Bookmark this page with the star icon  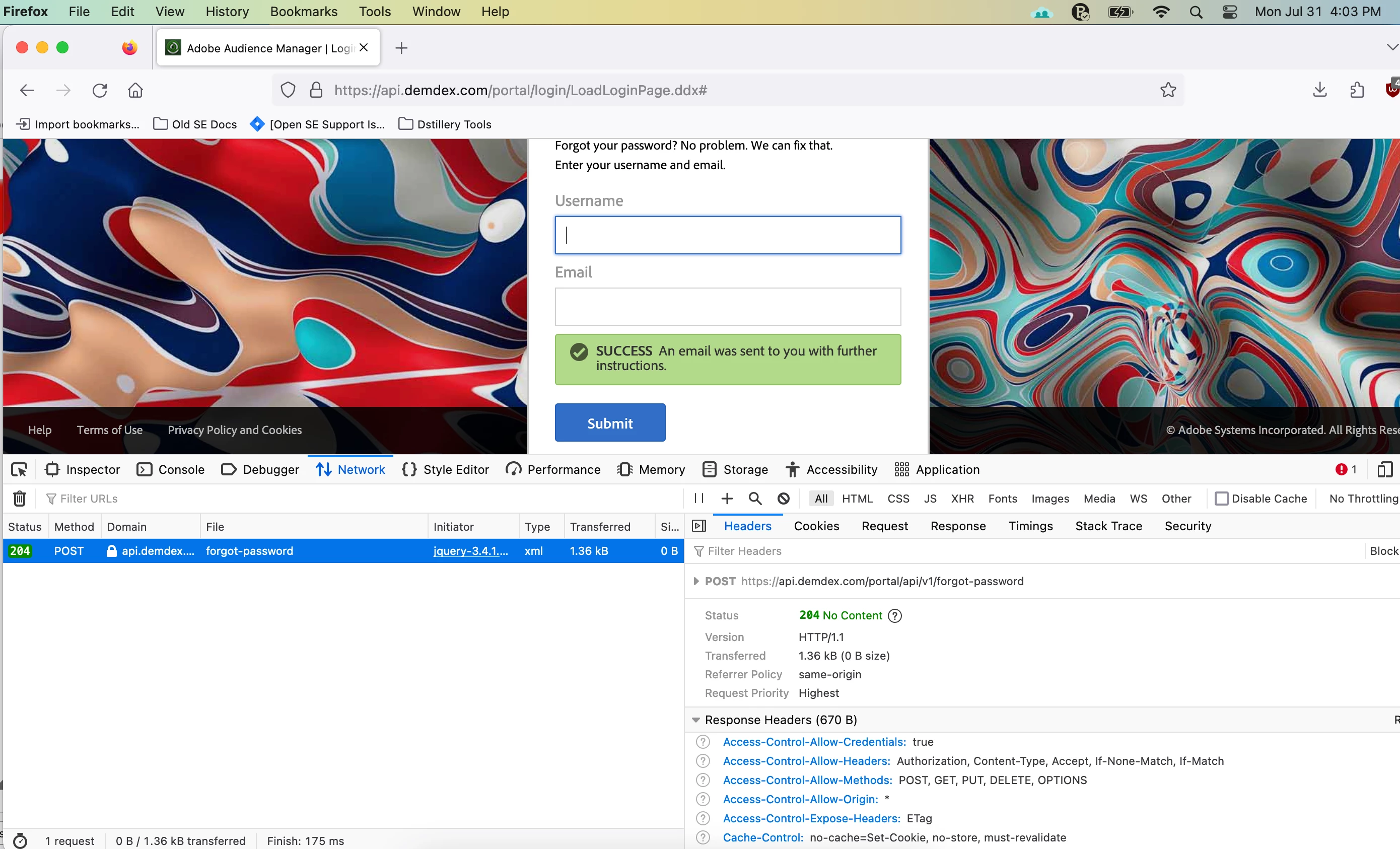click(1168, 90)
